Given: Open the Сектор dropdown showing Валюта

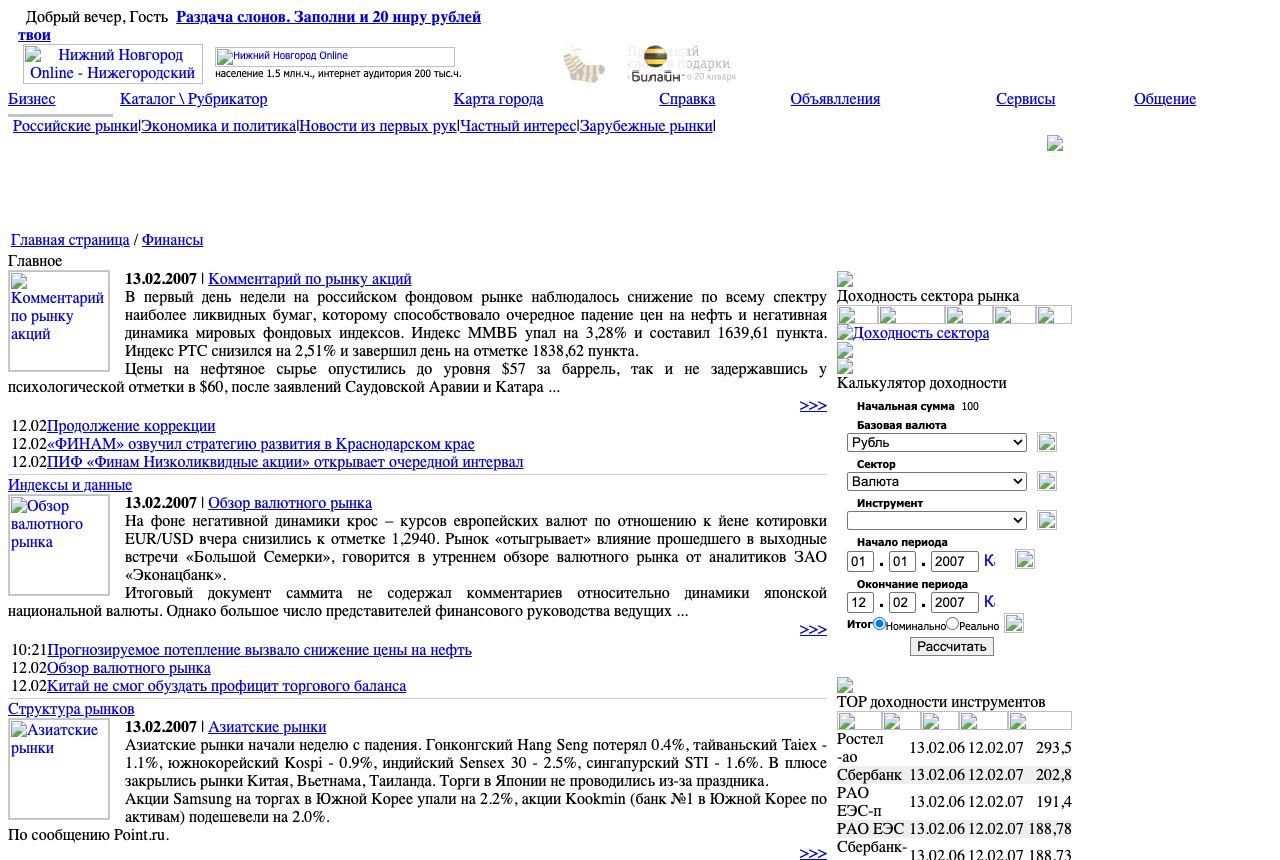Looking at the screenshot, I should click(937, 481).
